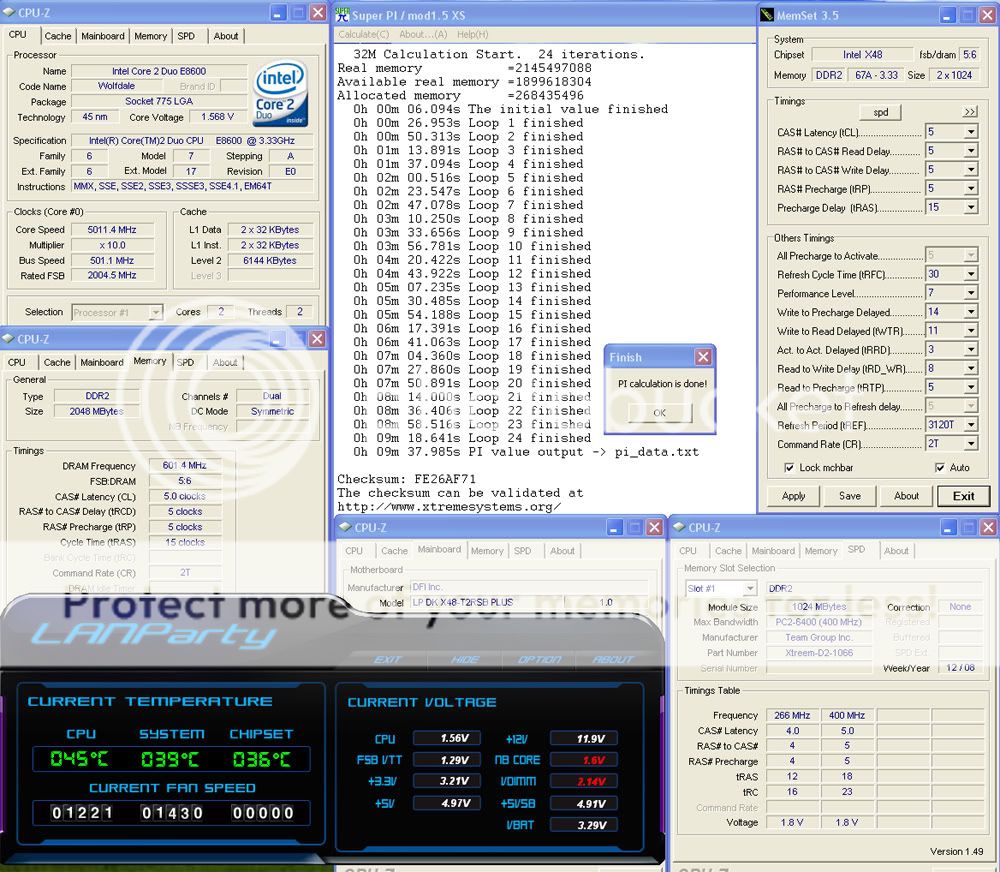
Task: Click the spd button in MemSet Timings
Action: [x=881, y=112]
